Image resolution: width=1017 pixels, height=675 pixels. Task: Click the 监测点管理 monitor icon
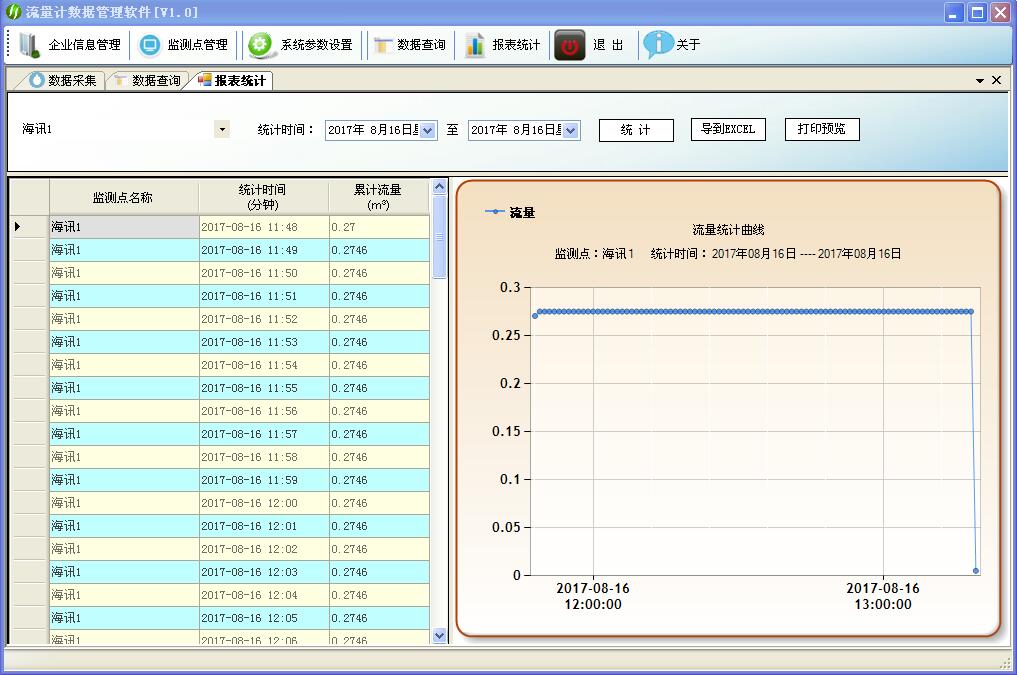pos(150,45)
